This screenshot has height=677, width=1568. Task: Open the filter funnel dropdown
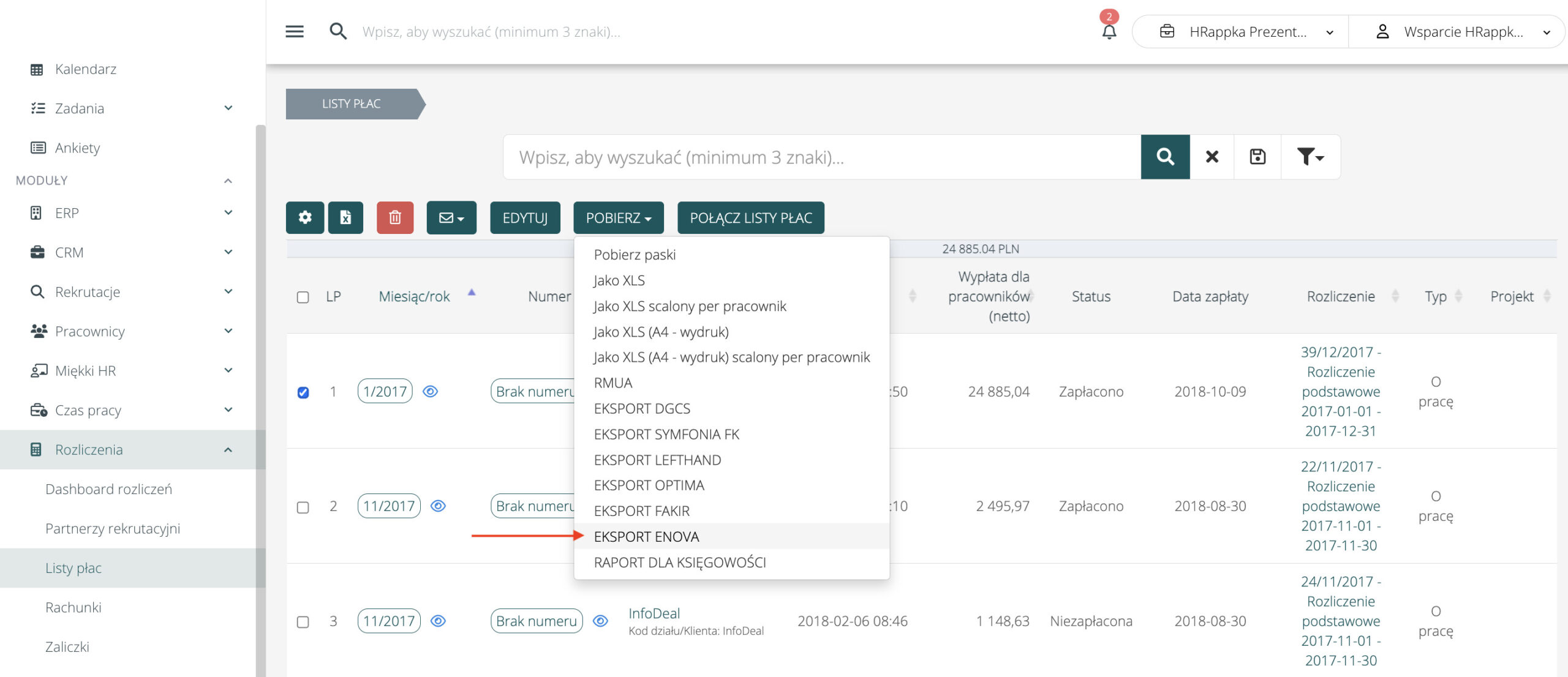[x=1310, y=157]
